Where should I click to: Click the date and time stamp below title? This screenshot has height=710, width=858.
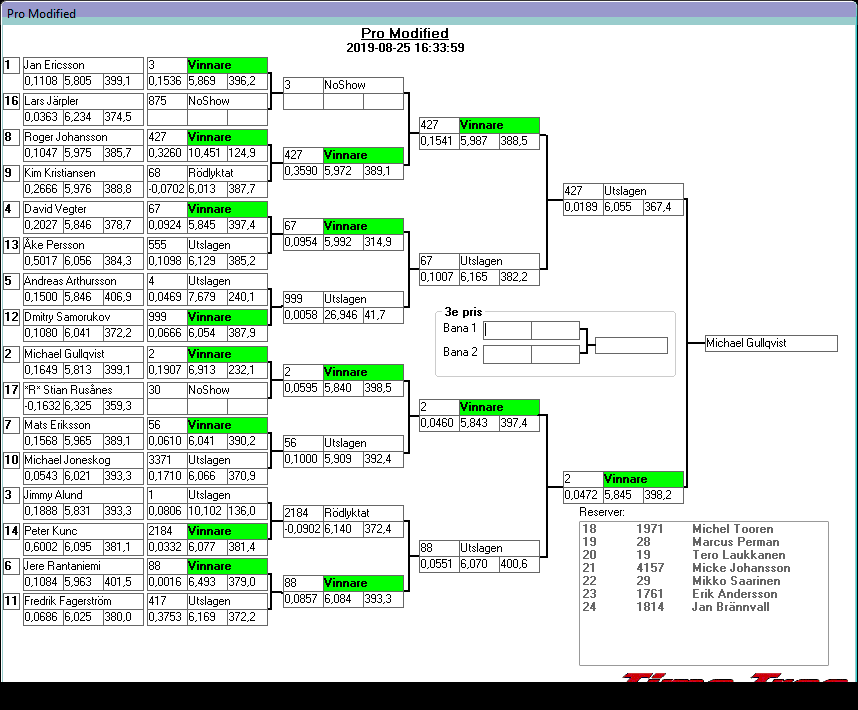tap(404, 48)
